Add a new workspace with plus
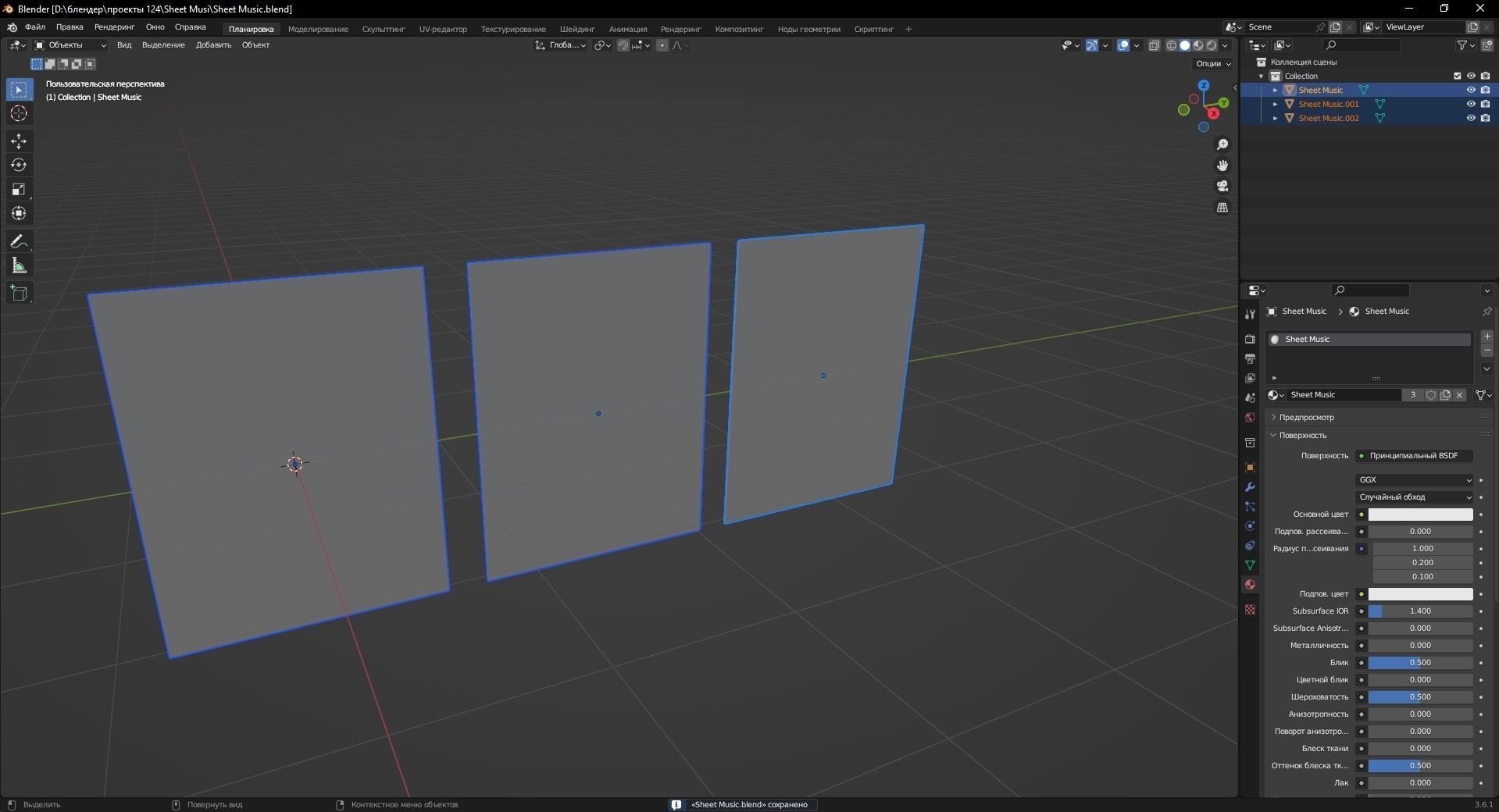The image size is (1499, 812). pyautogui.click(x=908, y=30)
